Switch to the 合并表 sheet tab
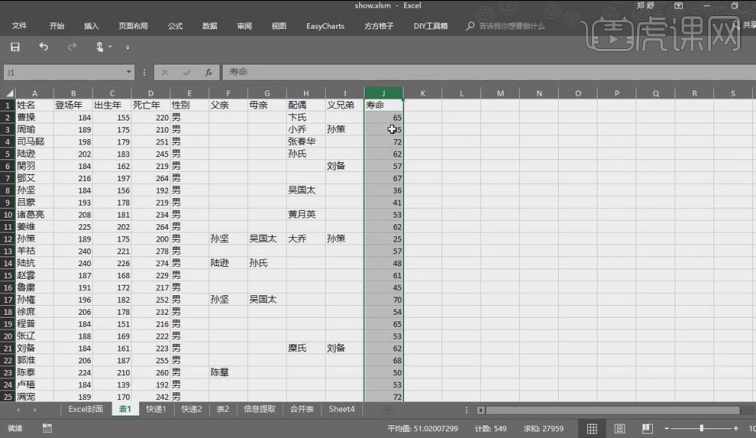756x438 pixels. pos(302,409)
